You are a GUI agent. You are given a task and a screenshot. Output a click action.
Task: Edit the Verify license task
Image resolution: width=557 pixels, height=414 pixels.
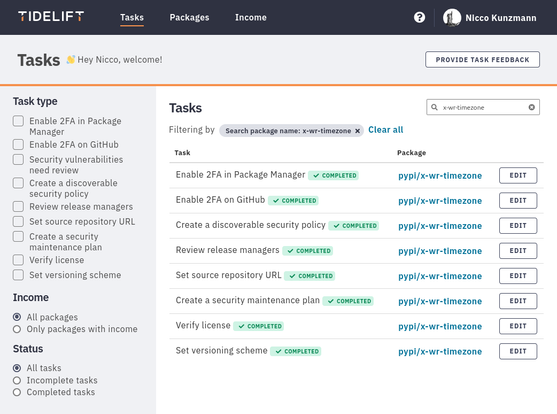tap(518, 326)
